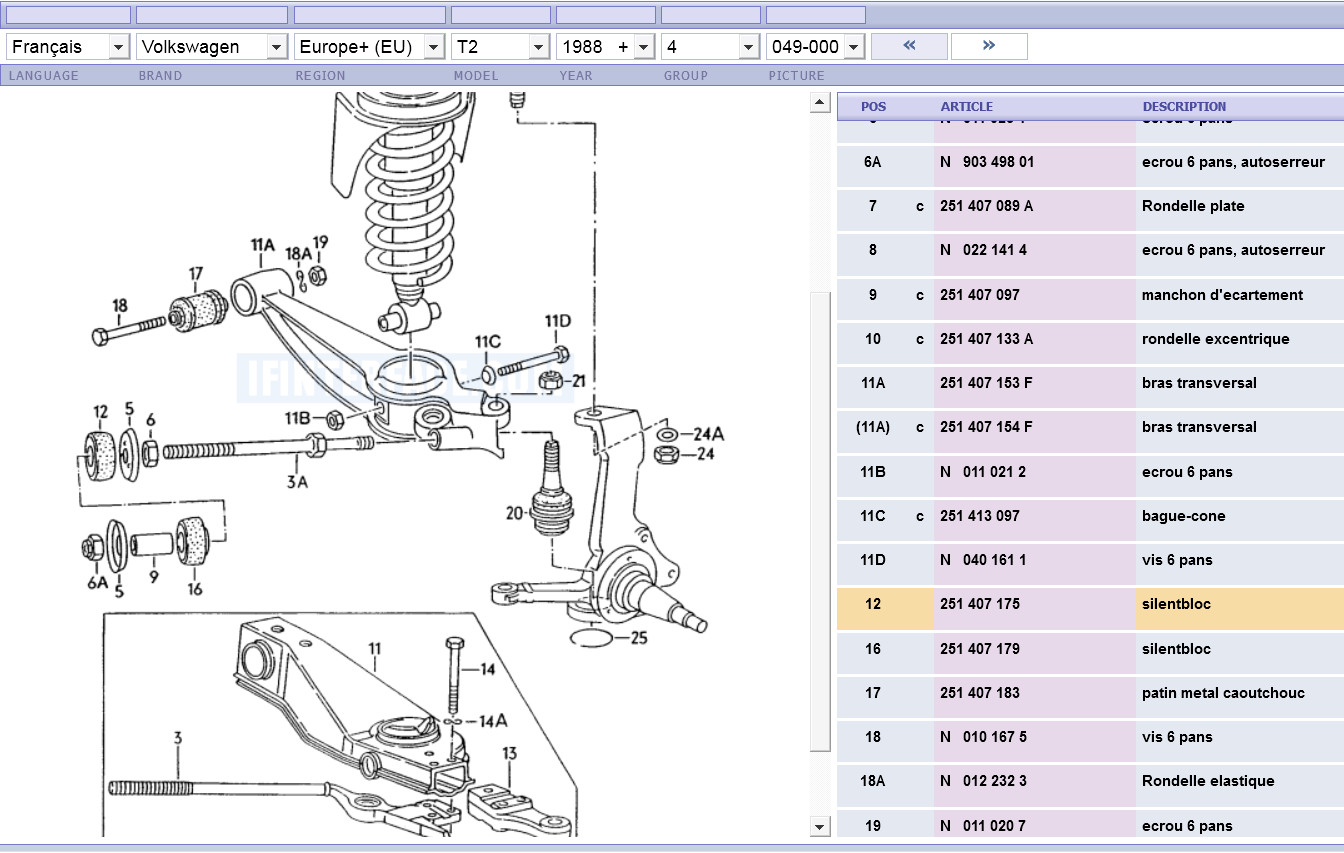Expand the Group dropdown showing 4
Image resolution: width=1344 pixels, height=853 pixels.
coord(710,47)
